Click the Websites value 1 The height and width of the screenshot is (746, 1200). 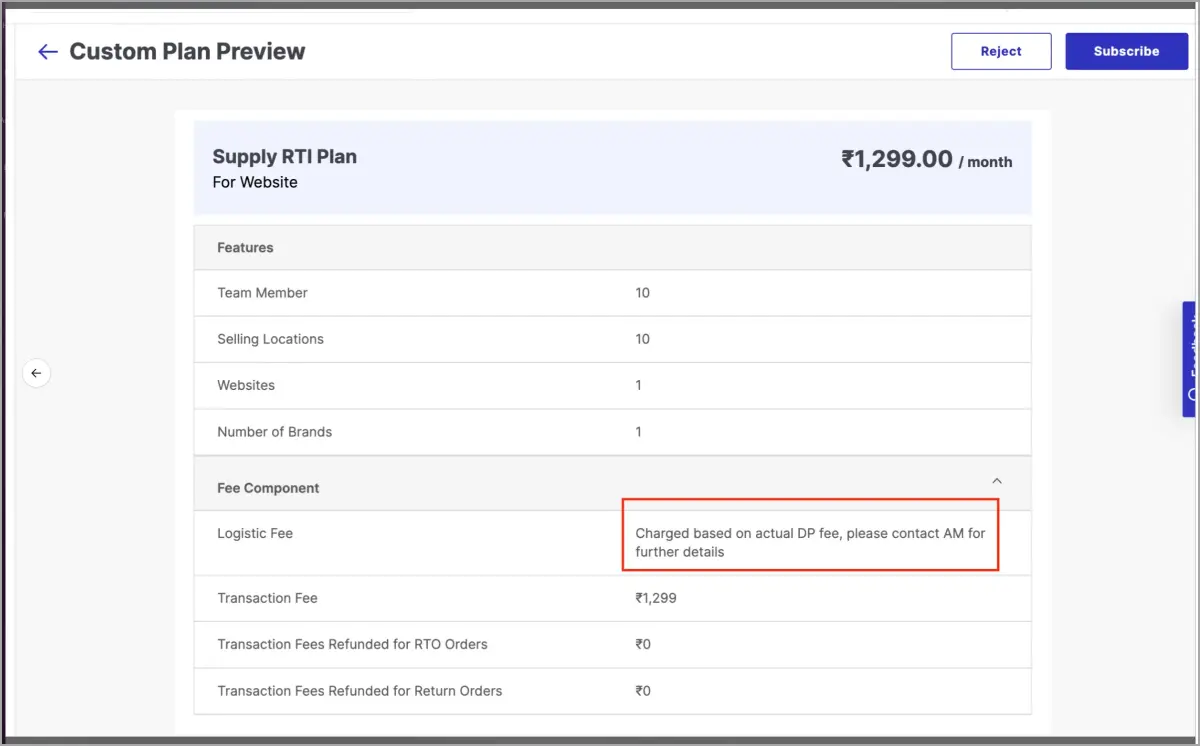pos(638,385)
